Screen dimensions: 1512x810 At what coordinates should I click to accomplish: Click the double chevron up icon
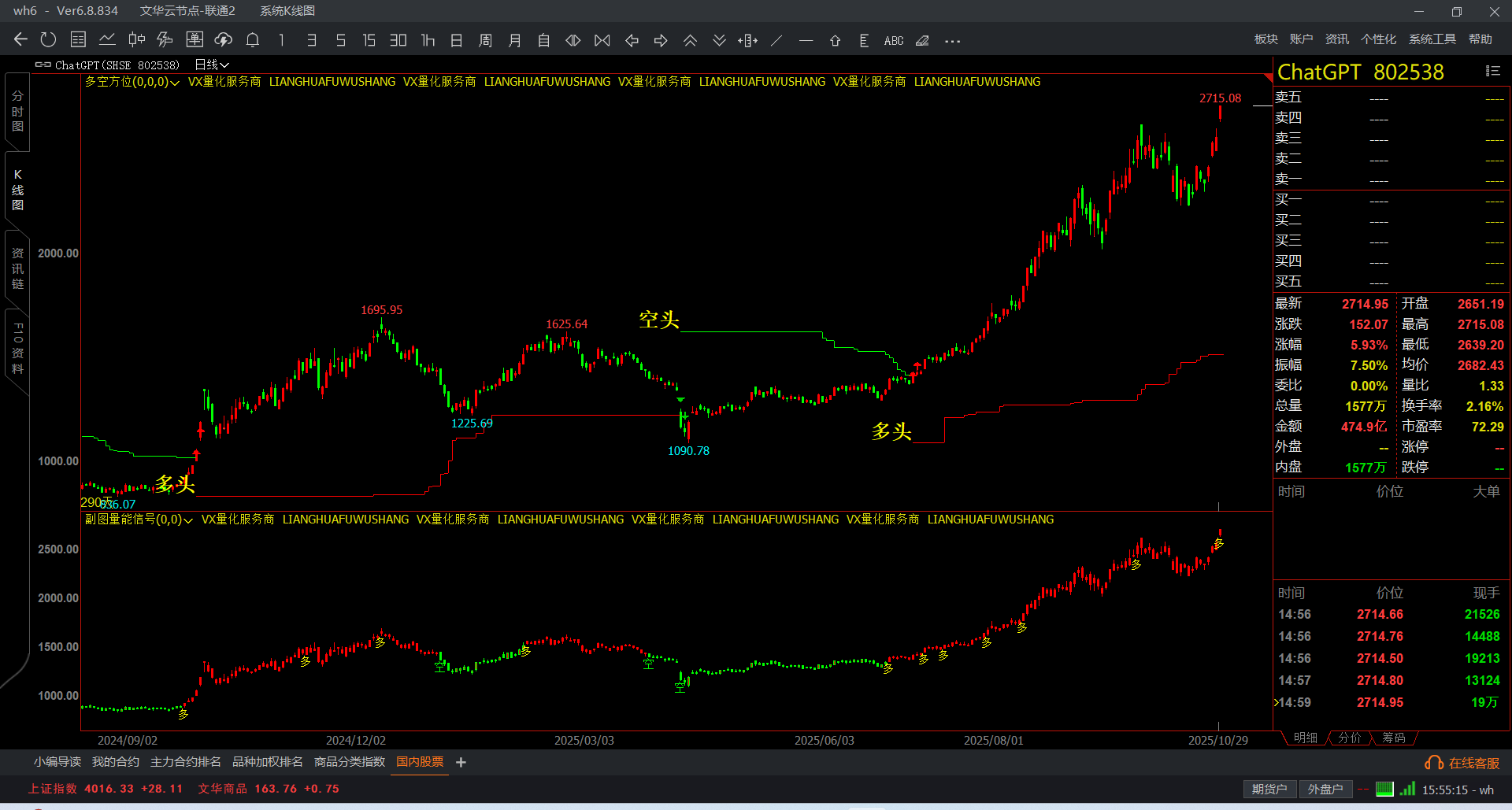tap(690, 40)
